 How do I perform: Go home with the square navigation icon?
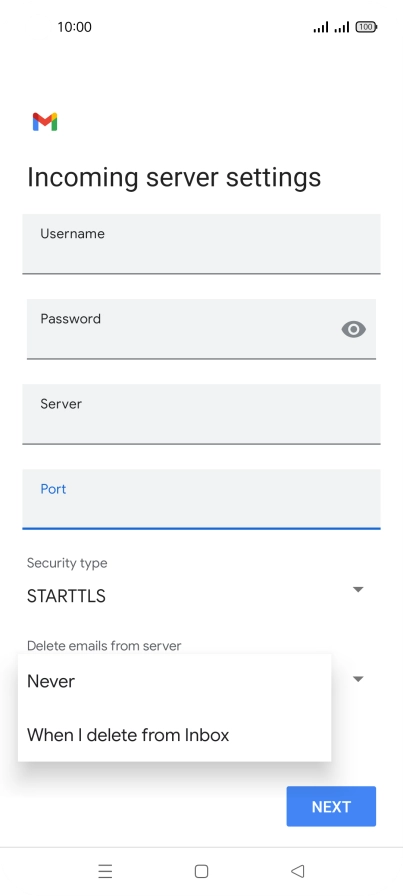coord(201,871)
